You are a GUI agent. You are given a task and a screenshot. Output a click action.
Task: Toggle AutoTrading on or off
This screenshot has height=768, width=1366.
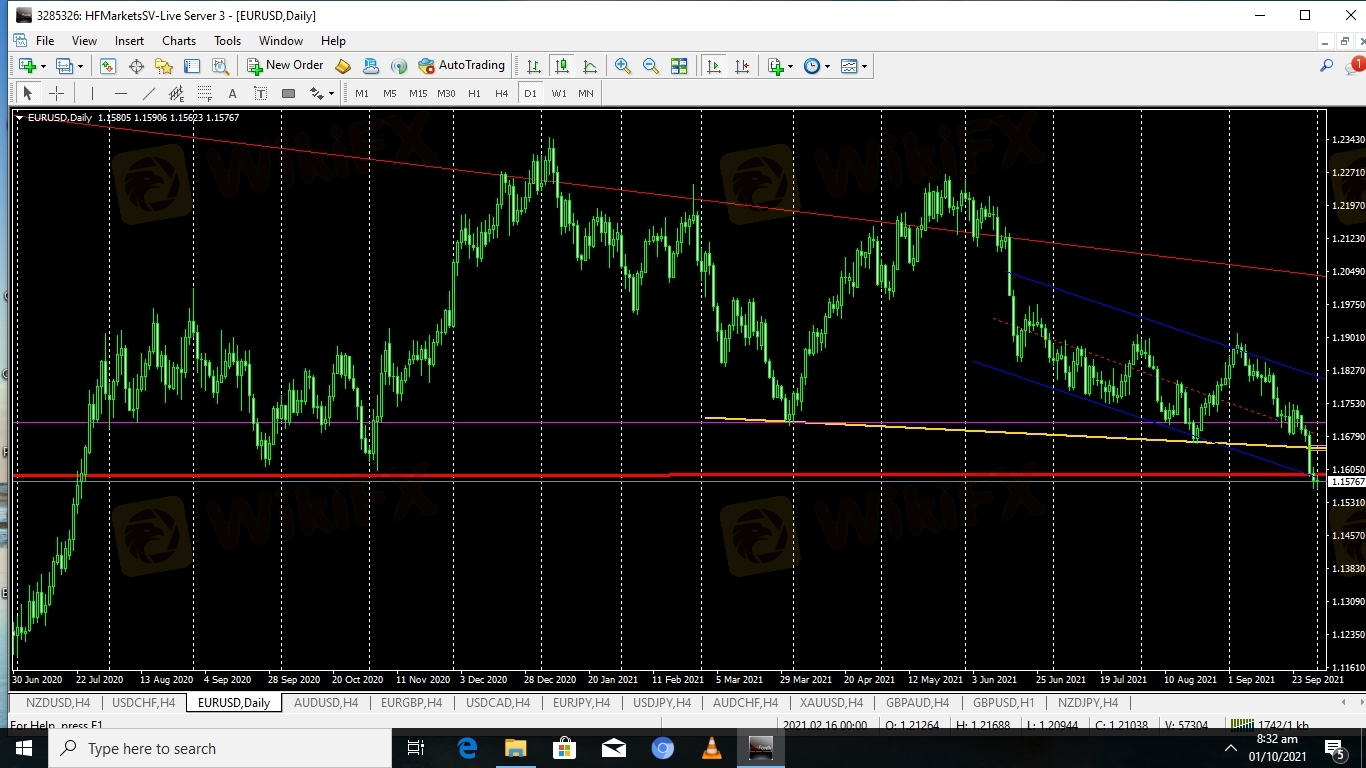point(461,66)
